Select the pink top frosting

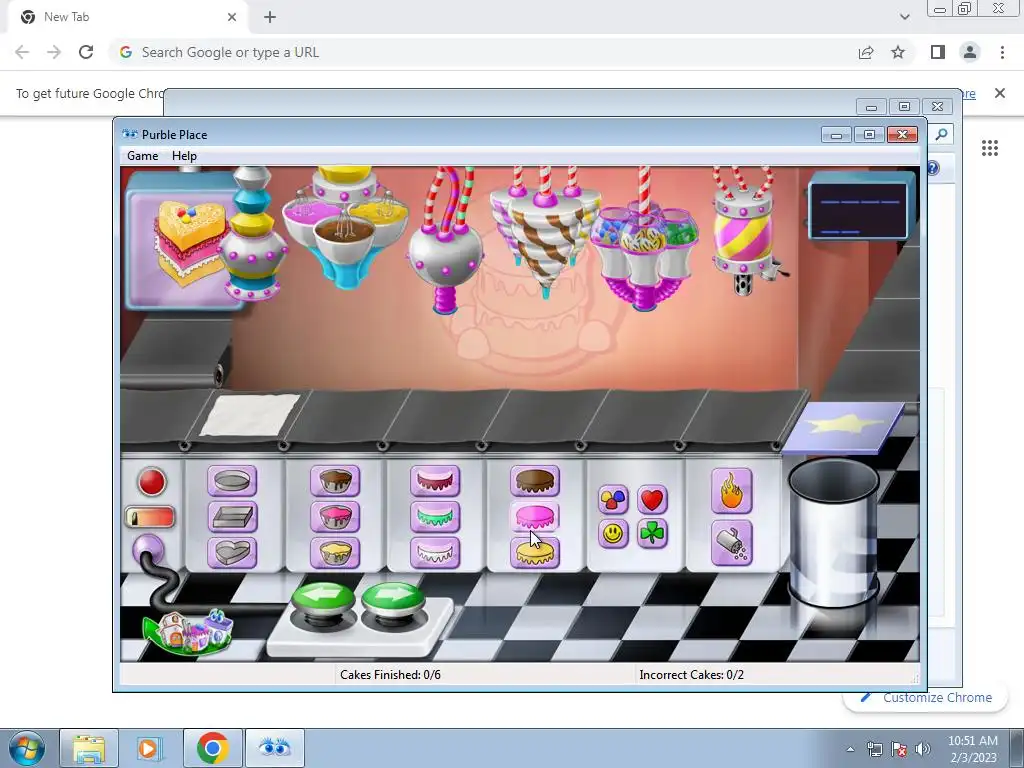pyautogui.click(x=535, y=517)
